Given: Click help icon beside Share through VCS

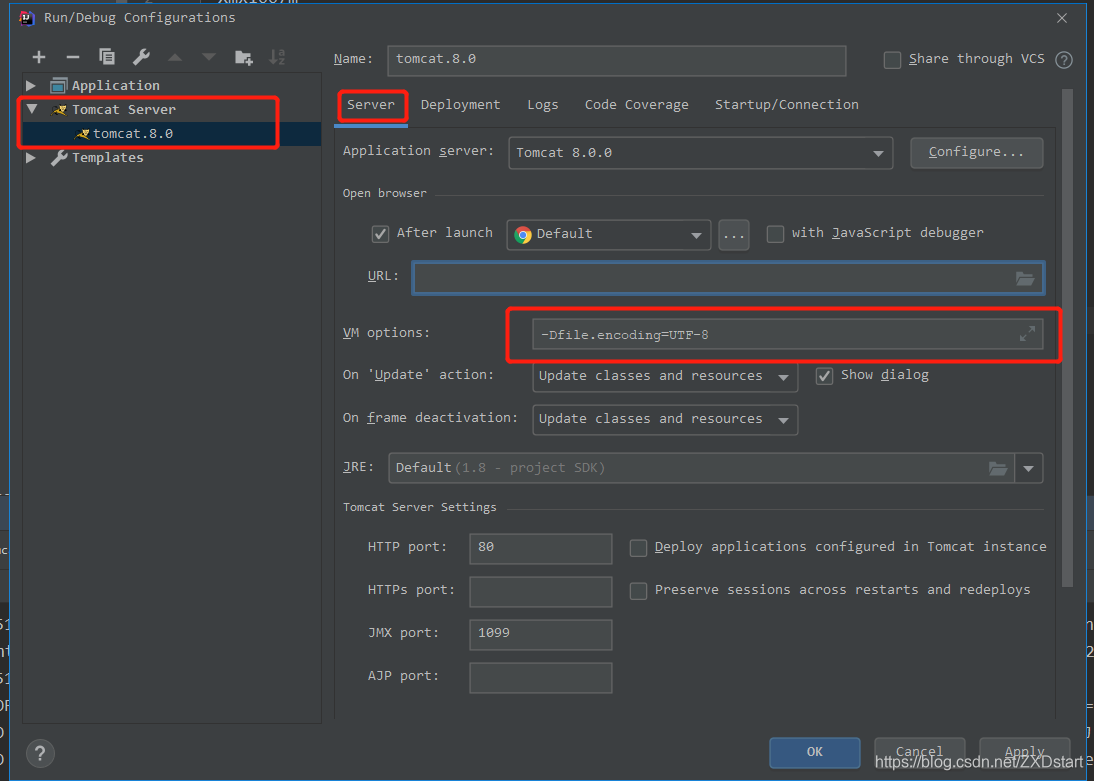Looking at the screenshot, I should [x=1064, y=60].
